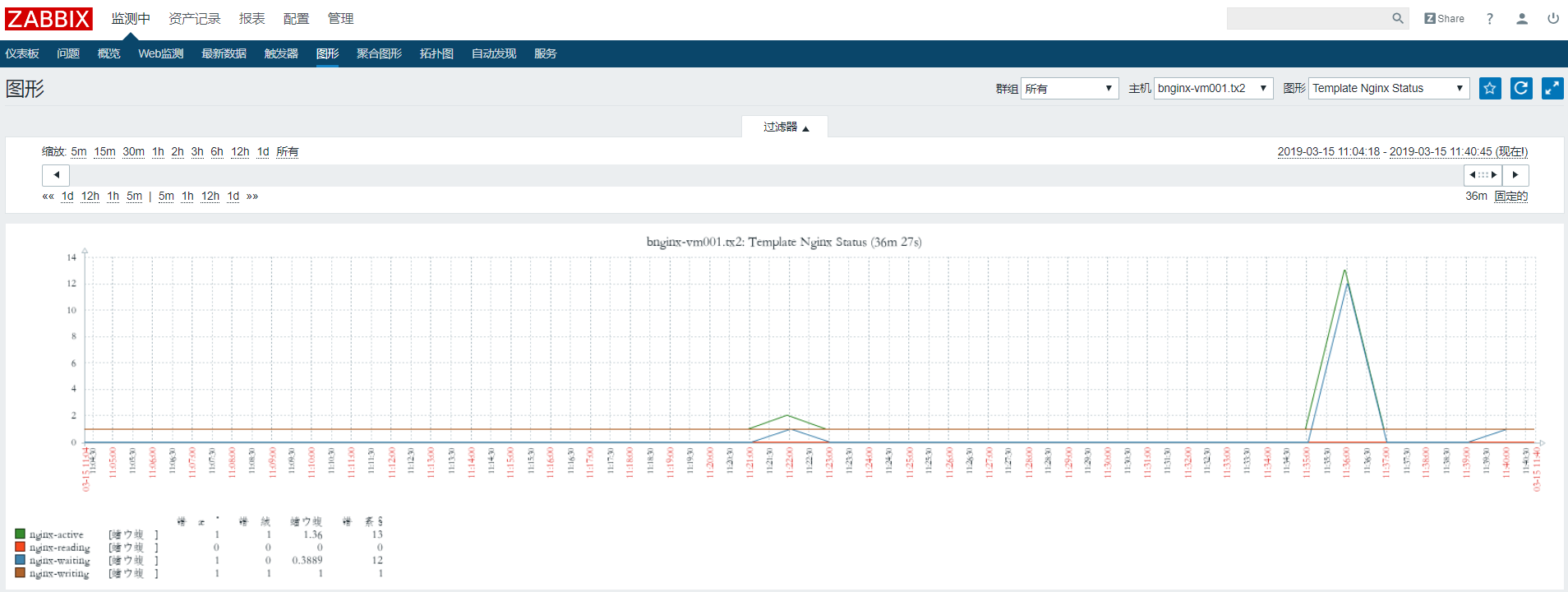Zoom to 2h in 缩放 row
Image resolution: width=1568 pixels, height=592 pixels.
(178, 151)
